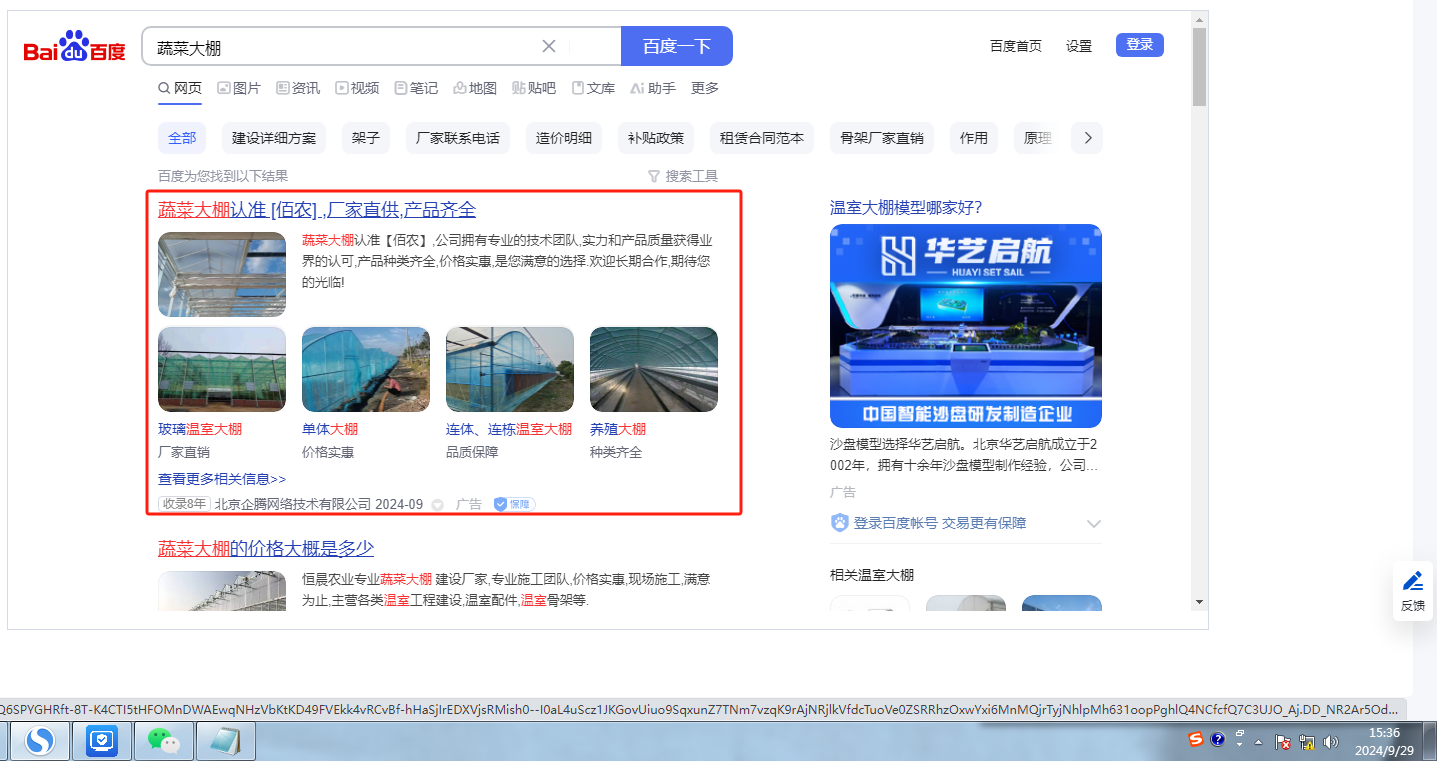
Task: Click the page scrollbar down arrow
Action: [x=1200, y=601]
